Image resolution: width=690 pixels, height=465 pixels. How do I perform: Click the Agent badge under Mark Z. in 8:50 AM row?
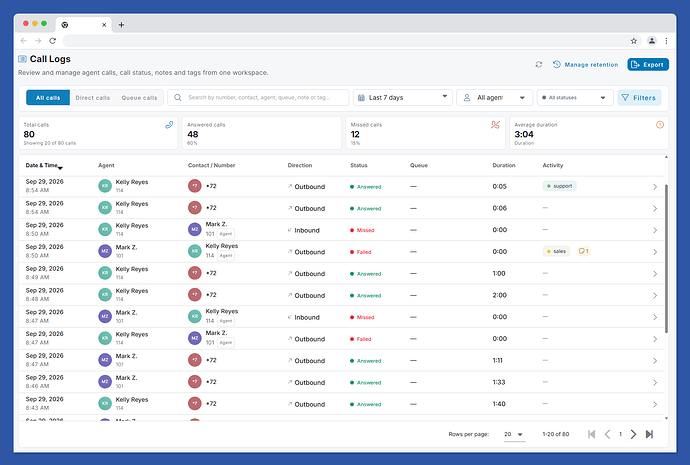pos(226,234)
